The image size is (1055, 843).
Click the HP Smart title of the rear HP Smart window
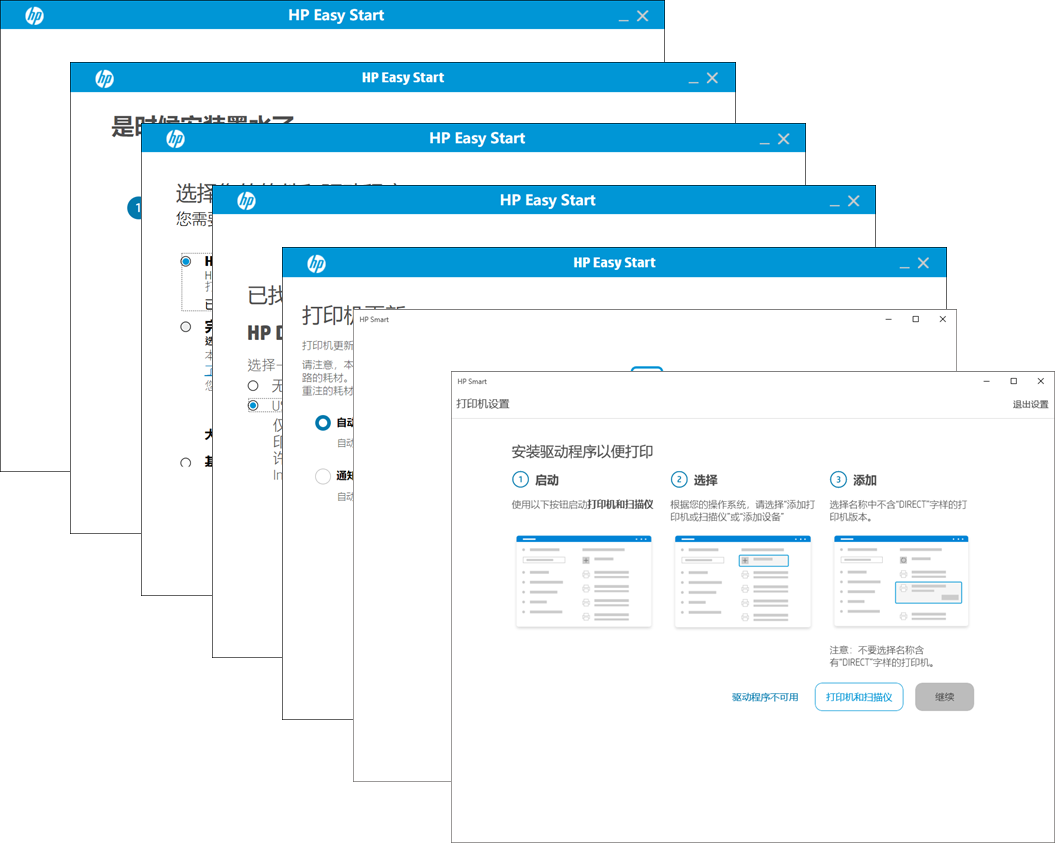click(x=374, y=320)
